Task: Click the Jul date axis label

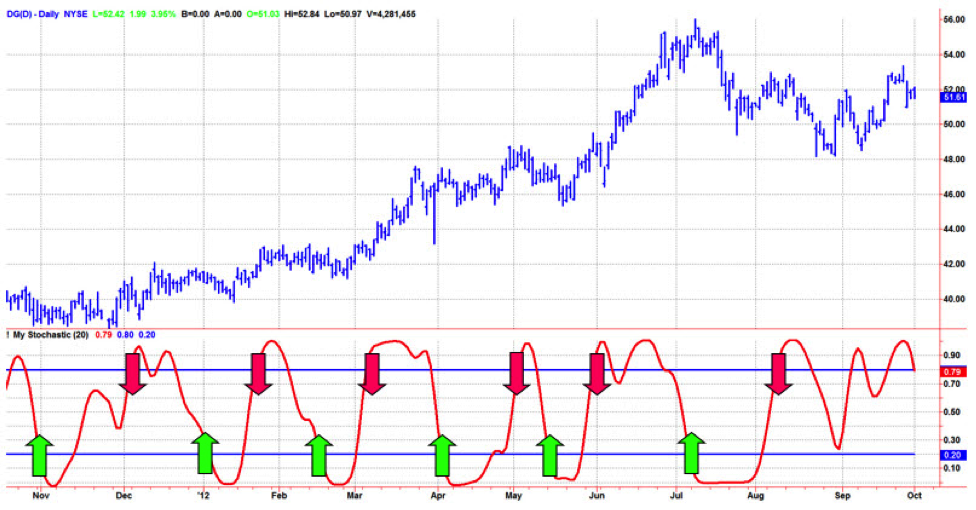Action: 677,496
